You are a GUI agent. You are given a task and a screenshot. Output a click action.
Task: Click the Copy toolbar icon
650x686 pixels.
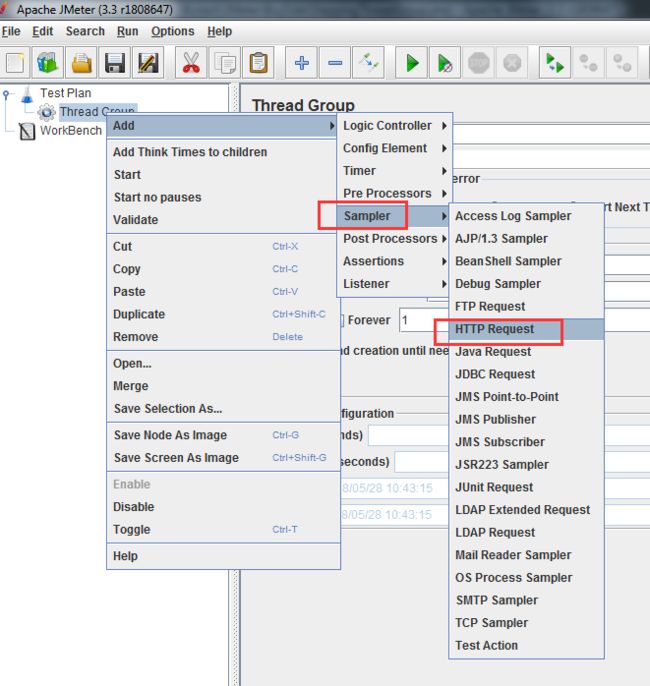(x=225, y=63)
